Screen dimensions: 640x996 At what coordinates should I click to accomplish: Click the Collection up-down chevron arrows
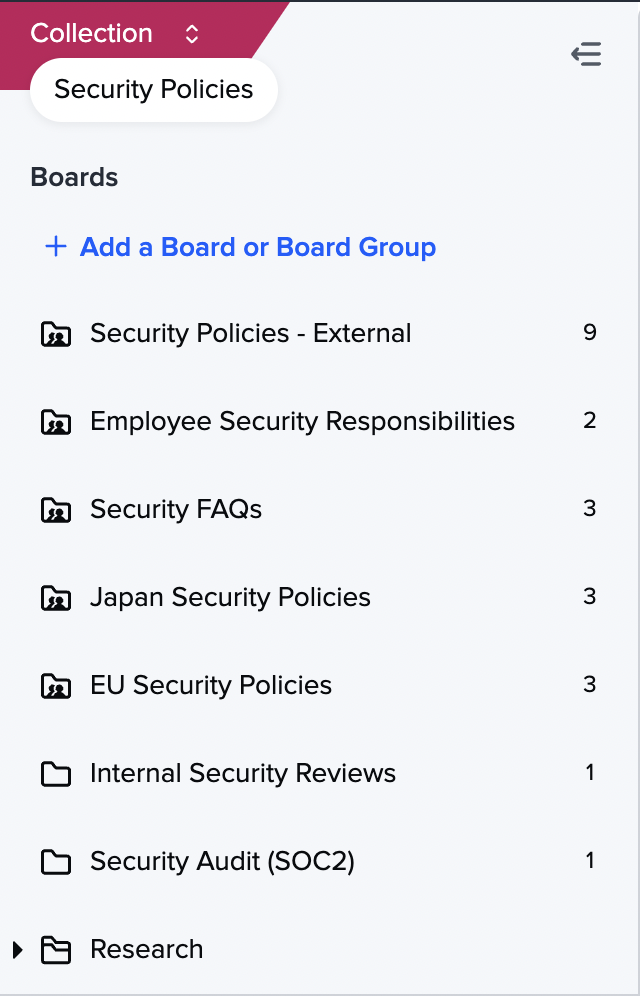click(x=192, y=34)
